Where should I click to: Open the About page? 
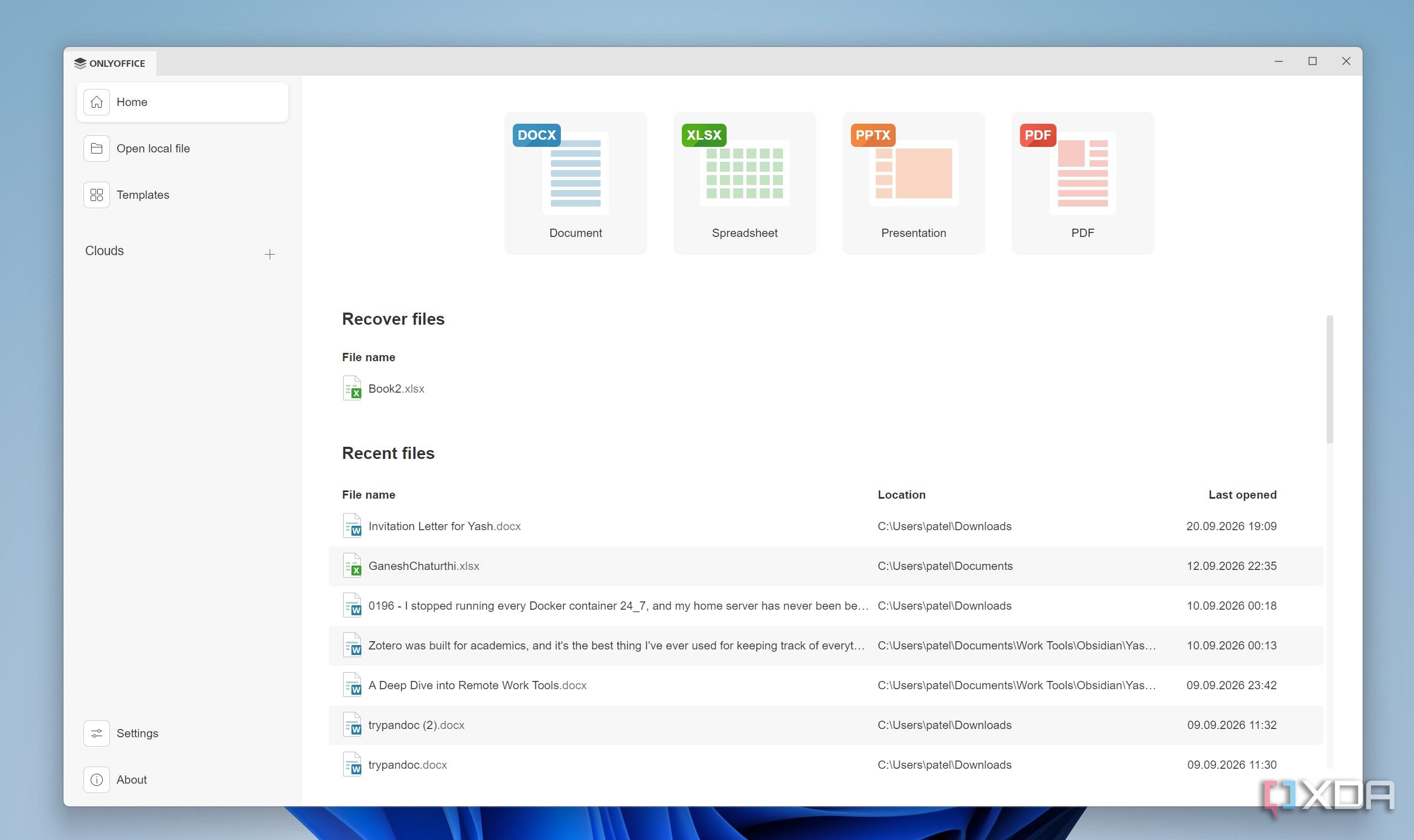182,779
